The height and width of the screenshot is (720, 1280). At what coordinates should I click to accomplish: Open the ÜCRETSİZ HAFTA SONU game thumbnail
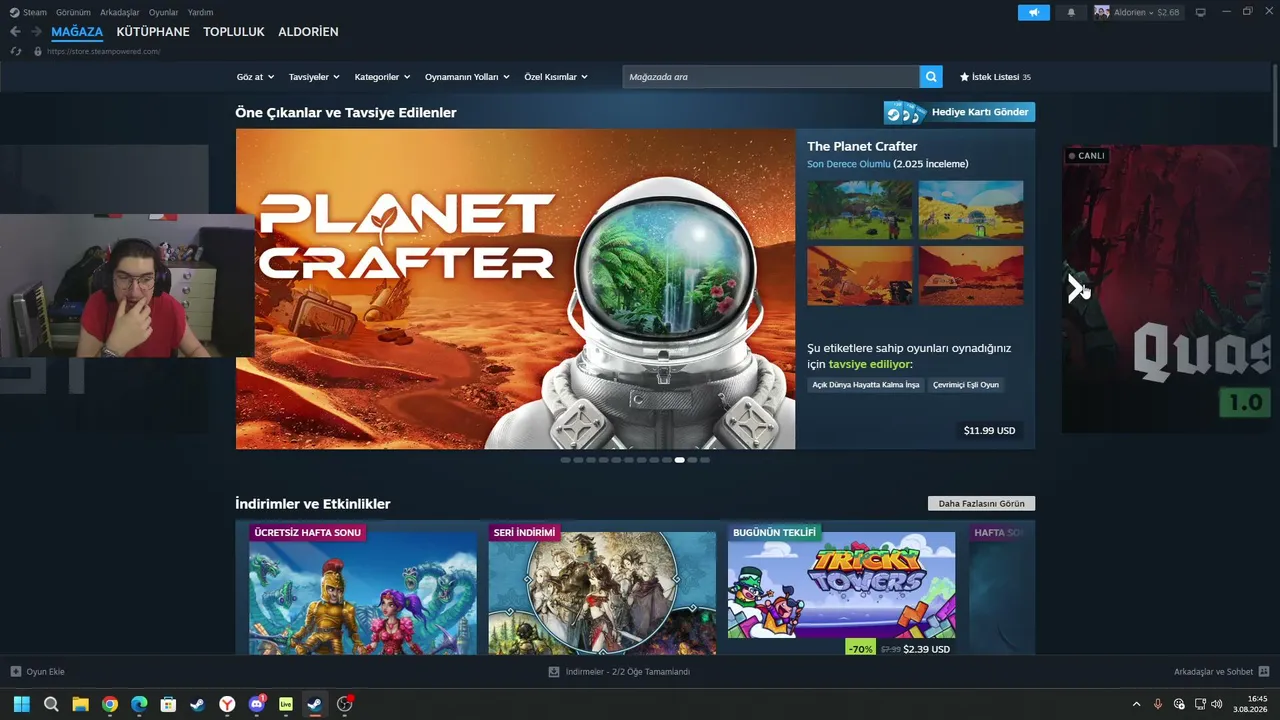click(363, 593)
